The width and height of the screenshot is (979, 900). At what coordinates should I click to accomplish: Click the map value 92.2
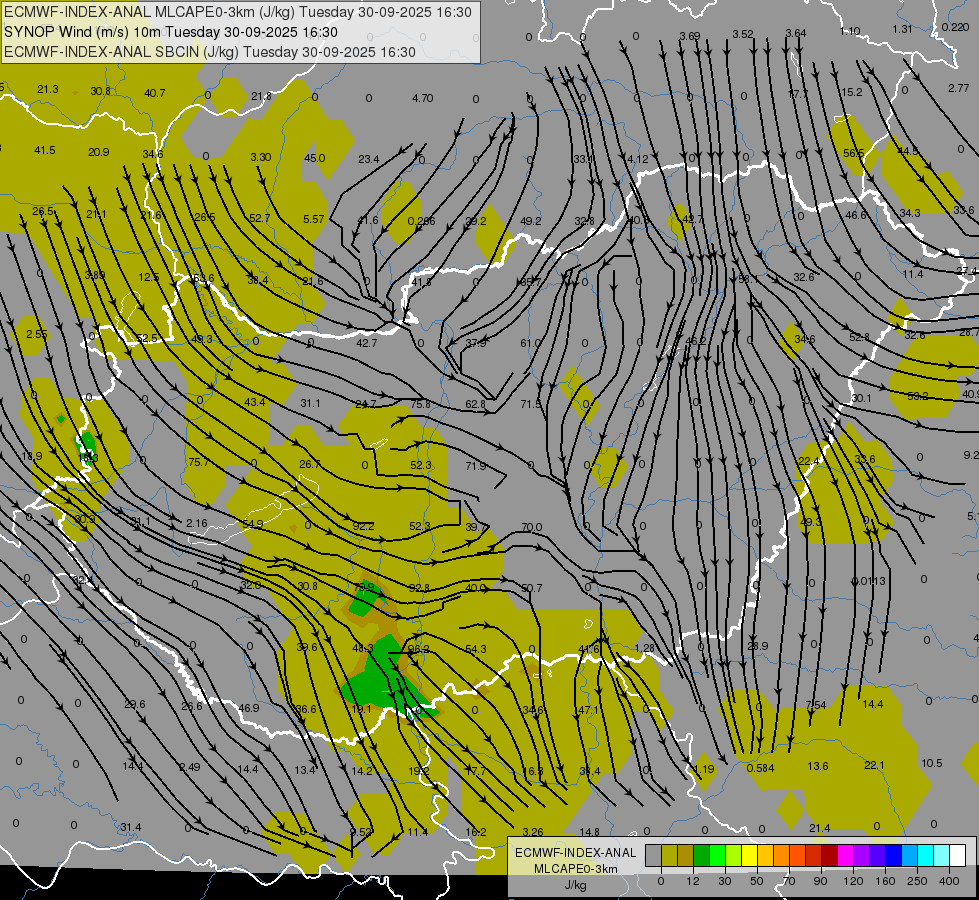pyautogui.click(x=363, y=526)
